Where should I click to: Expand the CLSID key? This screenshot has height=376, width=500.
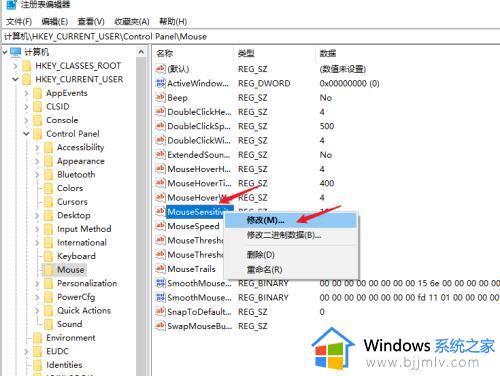[x=26, y=107]
